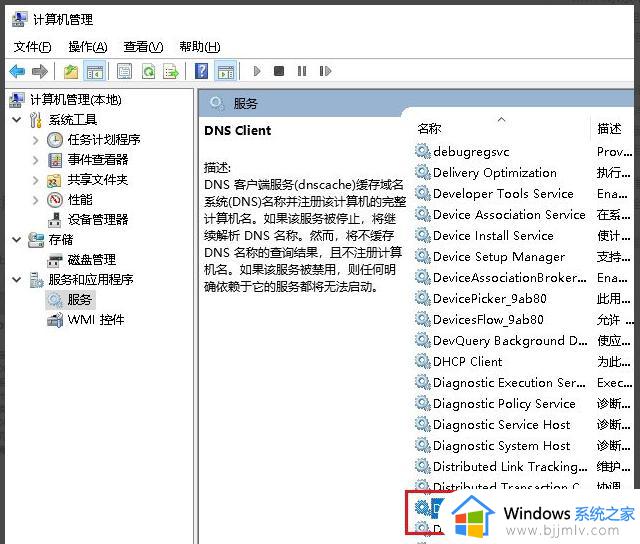Open the 文件(F) menu

(x=33, y=47)
